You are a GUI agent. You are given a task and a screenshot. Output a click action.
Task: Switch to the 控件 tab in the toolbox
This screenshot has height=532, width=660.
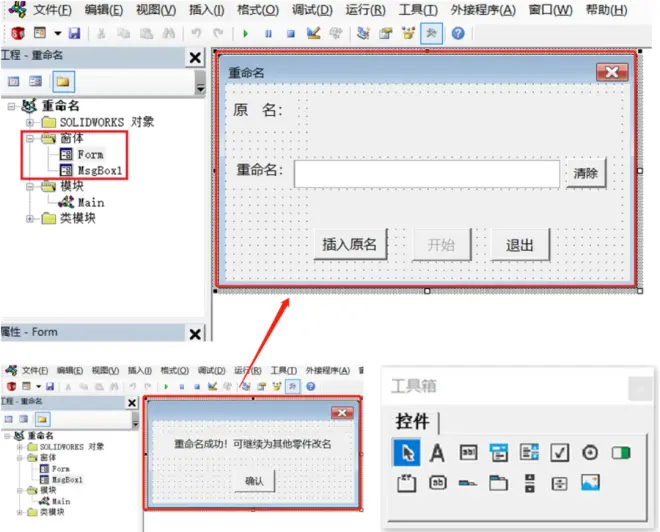412,421
